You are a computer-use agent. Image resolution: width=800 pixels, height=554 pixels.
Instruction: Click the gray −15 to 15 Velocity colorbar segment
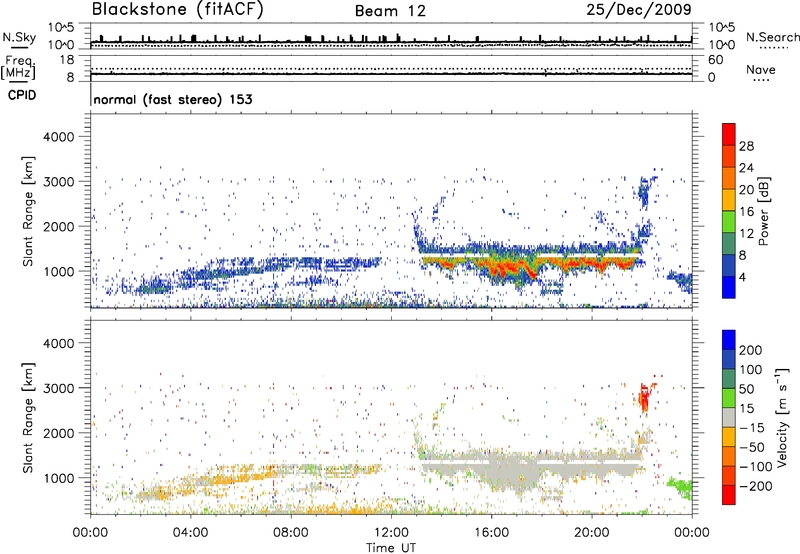point(729,417)
